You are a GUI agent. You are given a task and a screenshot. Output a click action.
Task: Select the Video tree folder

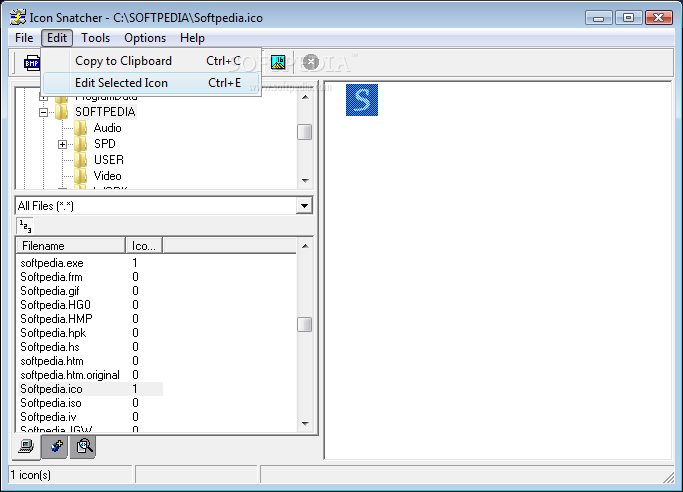coord(108,176)
